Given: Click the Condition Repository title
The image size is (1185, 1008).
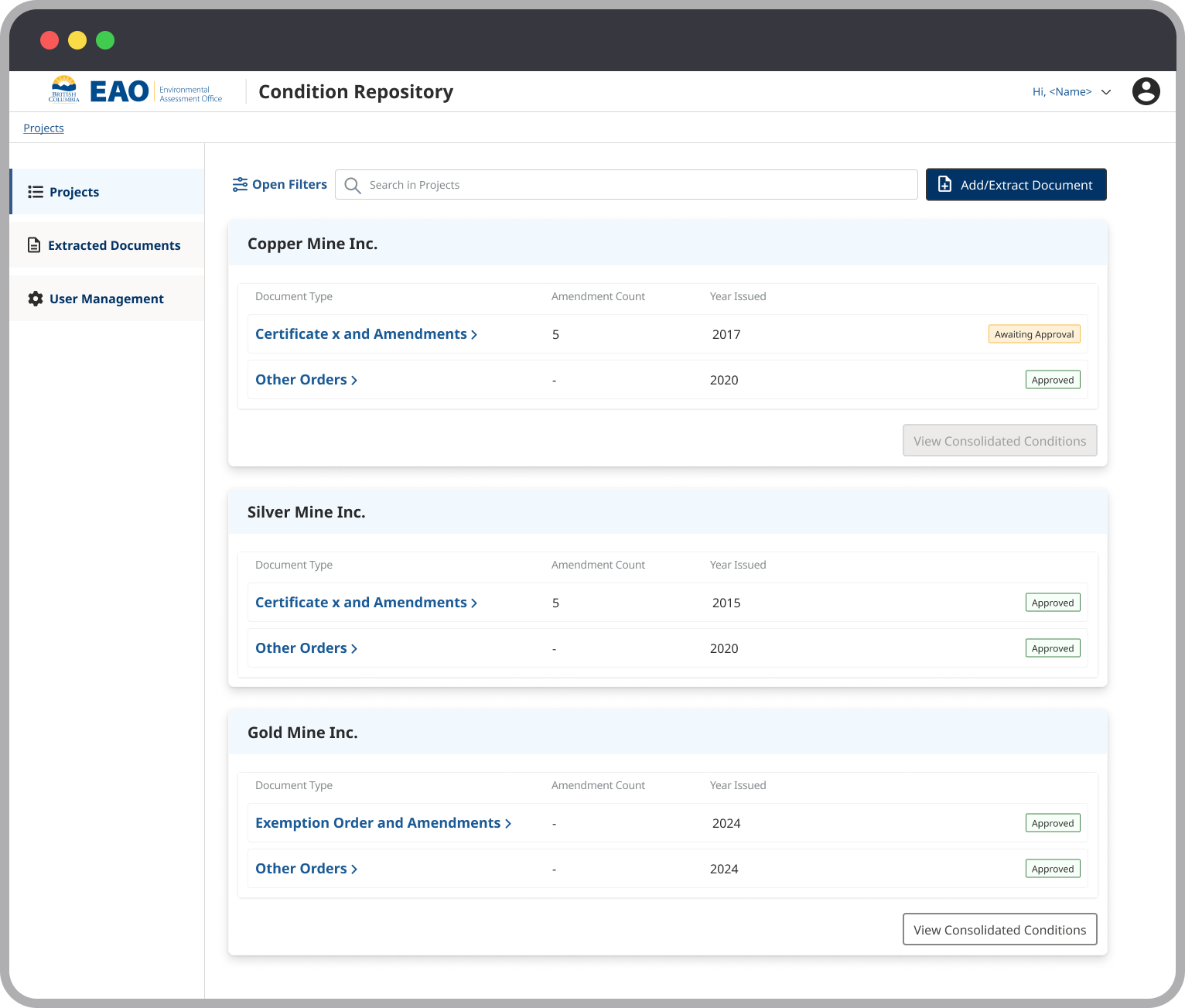Looking at the screenshot, I should pos(356,91).
